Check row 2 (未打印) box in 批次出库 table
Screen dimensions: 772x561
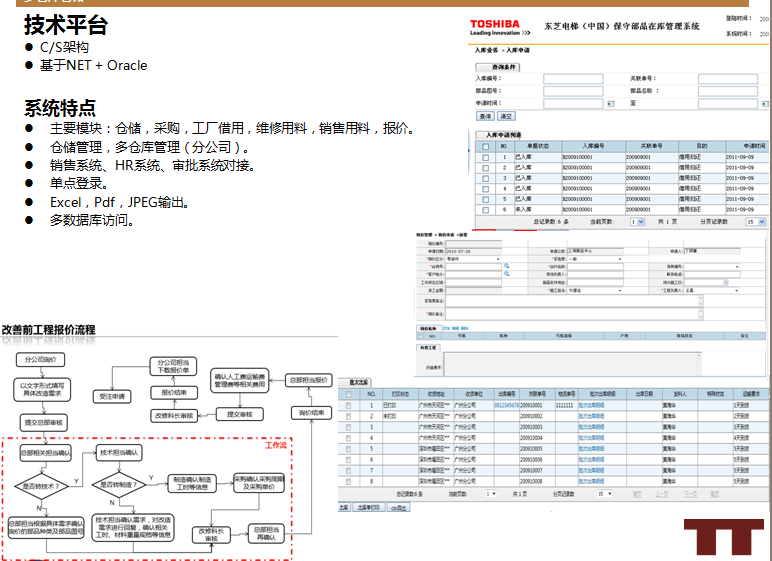pos(349,416)
